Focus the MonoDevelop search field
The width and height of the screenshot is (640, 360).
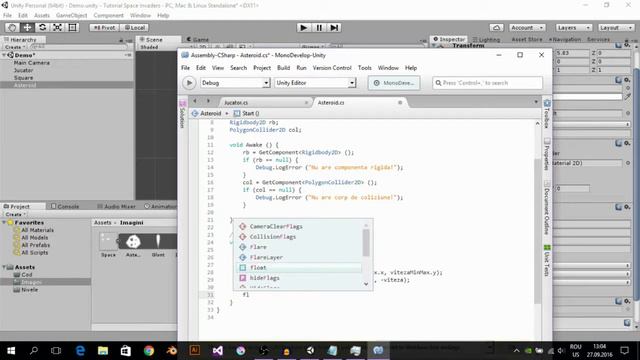click(487, 83)
